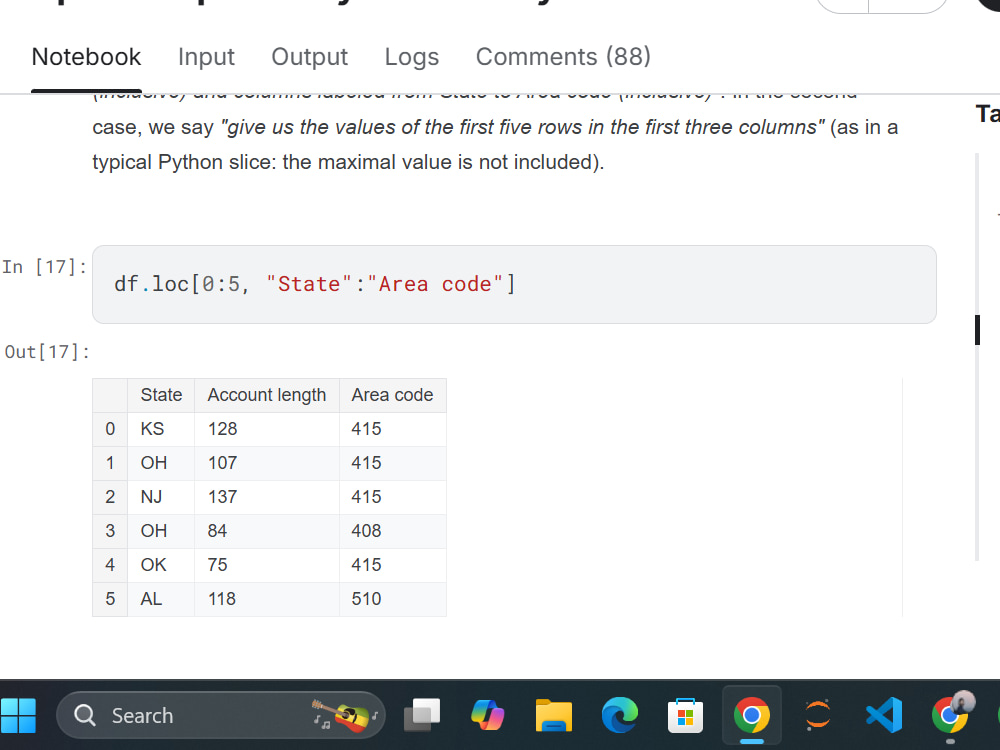The width and height of the screenshot is (1000, 750).
Task: Click the Area code column header
Action: (392, 395)
